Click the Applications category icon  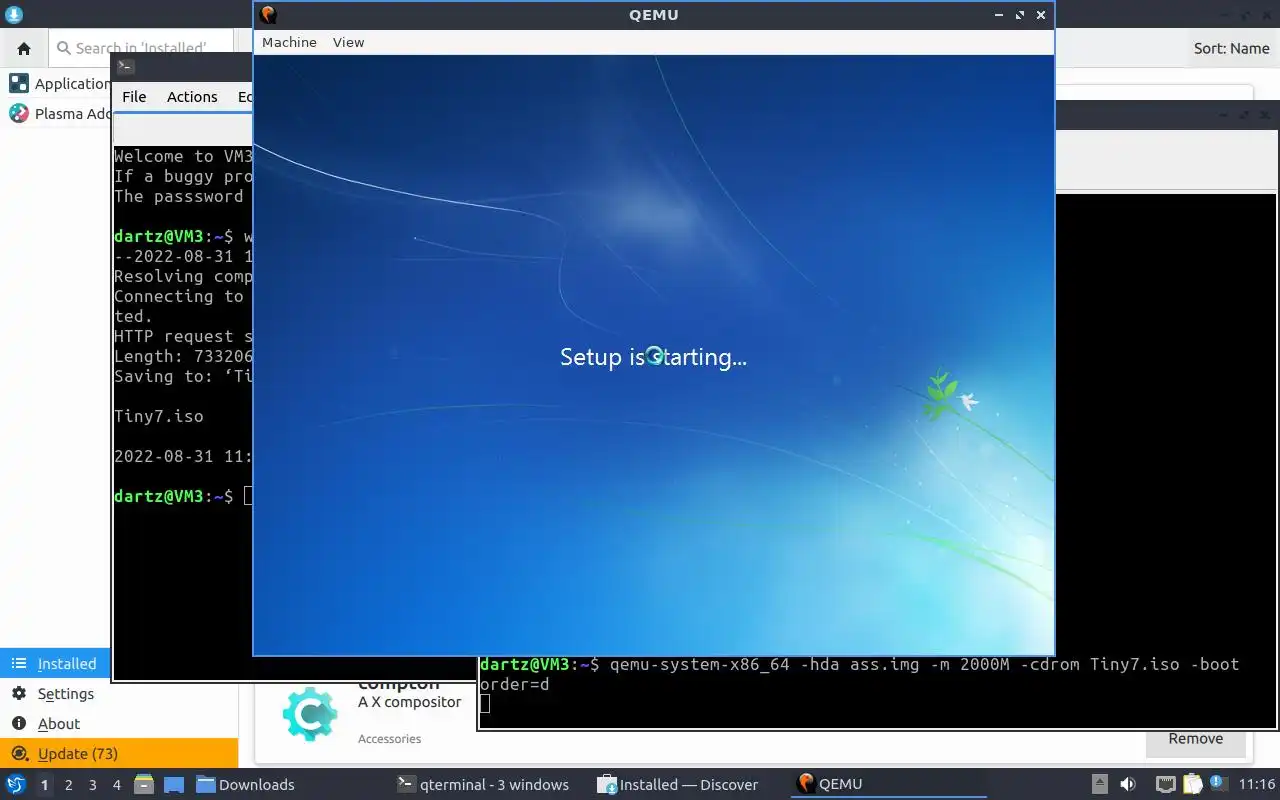coord(19,84)
